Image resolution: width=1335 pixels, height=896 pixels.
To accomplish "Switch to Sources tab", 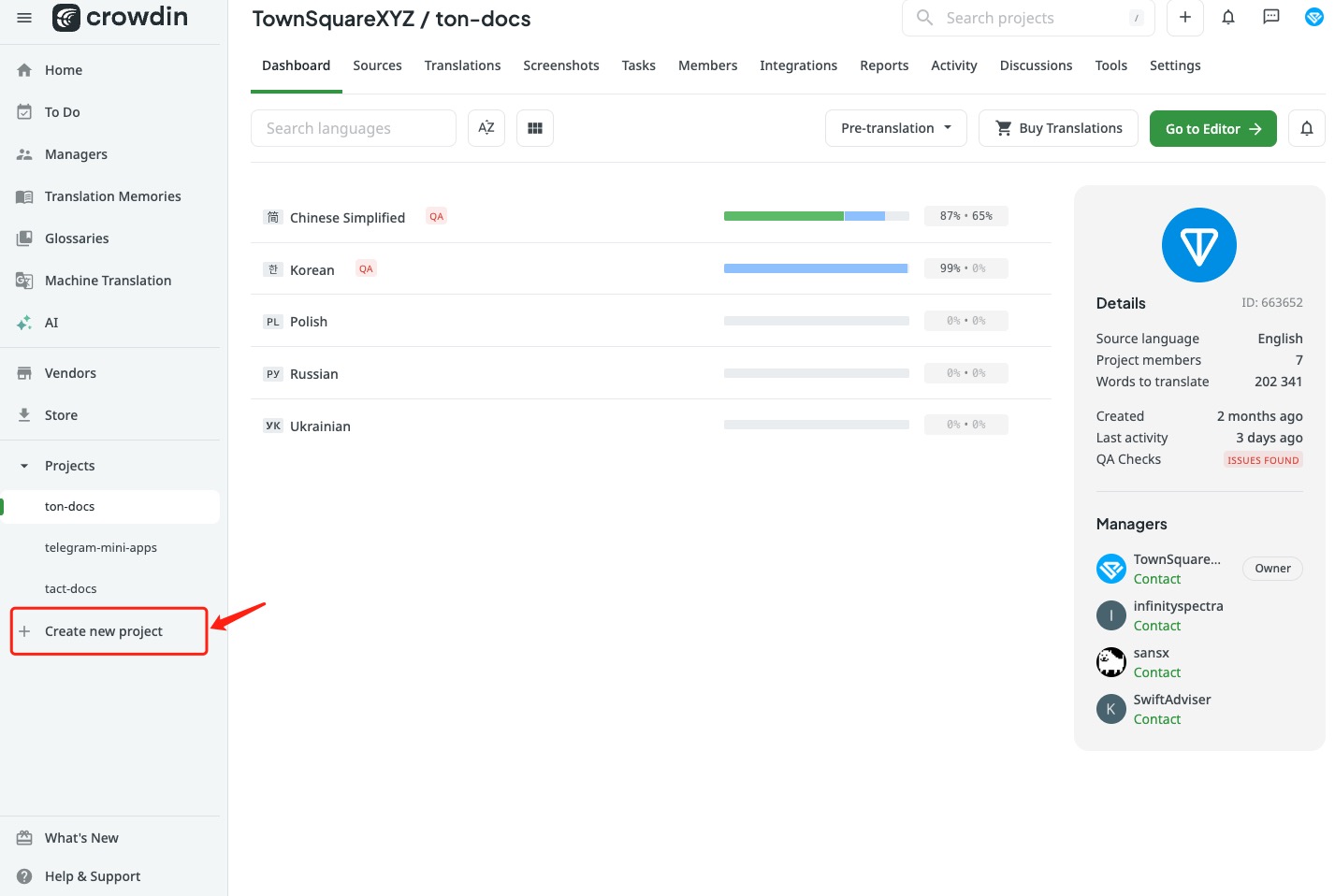I will 377,65.
